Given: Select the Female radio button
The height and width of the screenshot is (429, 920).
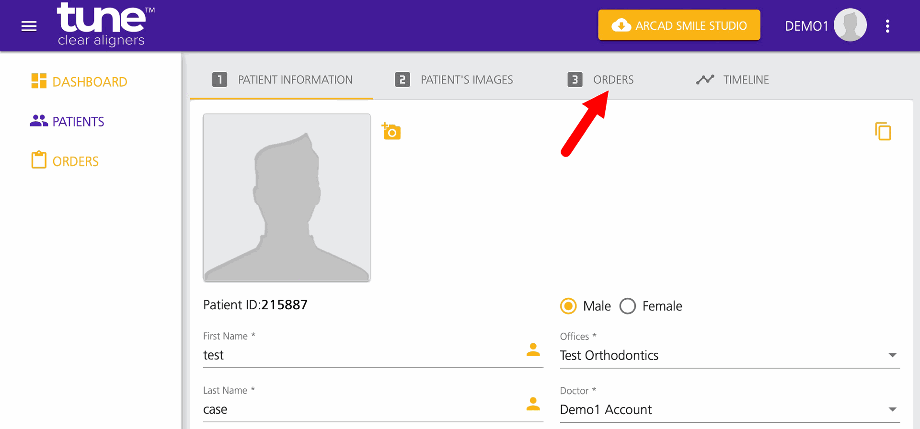Looking at the screenshot, I should tap(628, 306).
